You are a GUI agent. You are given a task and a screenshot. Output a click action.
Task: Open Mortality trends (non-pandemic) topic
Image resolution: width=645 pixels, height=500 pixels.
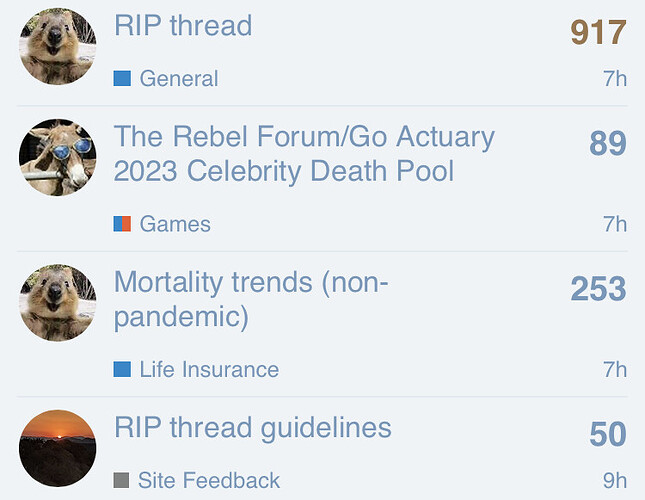(251, 299)
